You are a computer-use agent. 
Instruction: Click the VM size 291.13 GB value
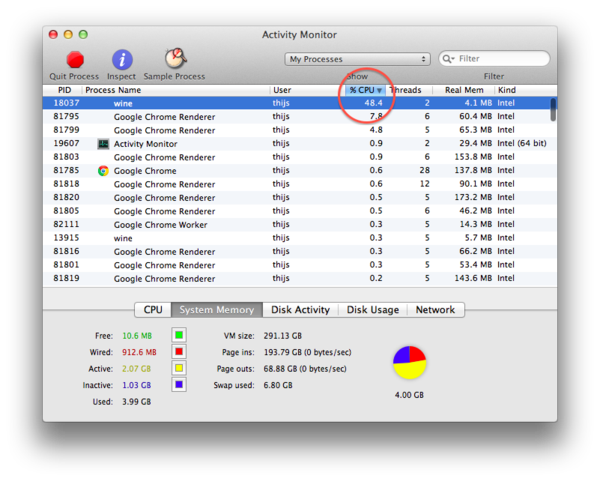pos(282,336)
